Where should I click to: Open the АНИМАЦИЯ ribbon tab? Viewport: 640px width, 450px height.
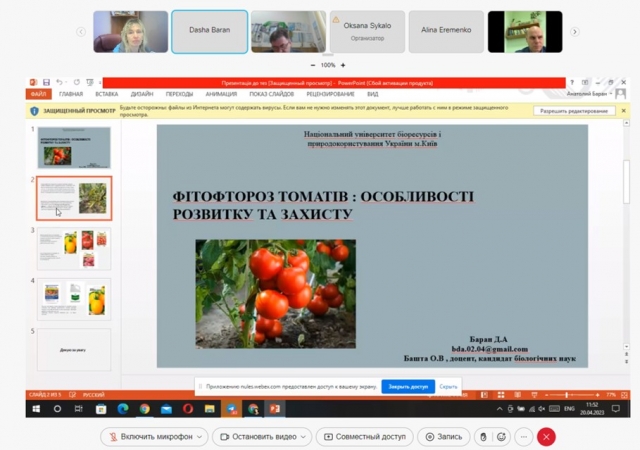[221, 94]
